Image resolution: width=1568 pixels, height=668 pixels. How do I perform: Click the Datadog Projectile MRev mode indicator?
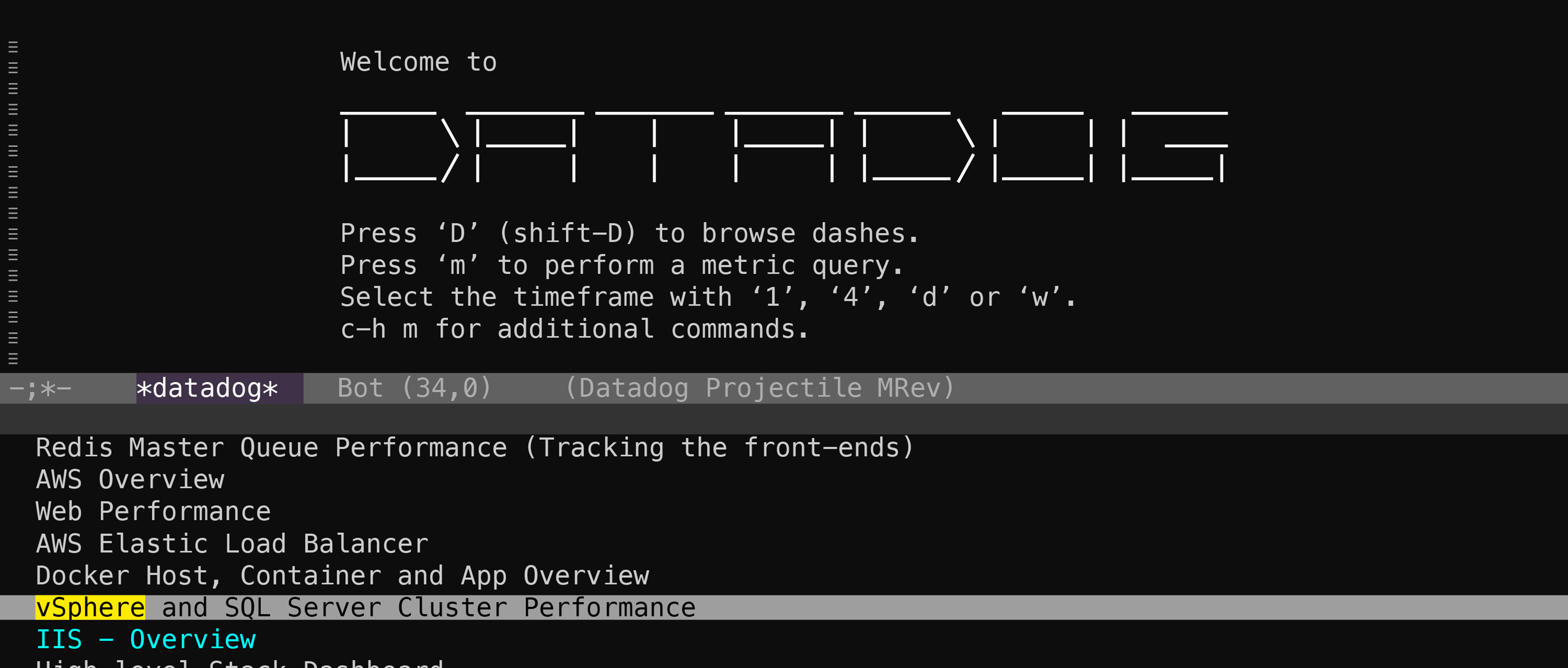coord(758,388)
